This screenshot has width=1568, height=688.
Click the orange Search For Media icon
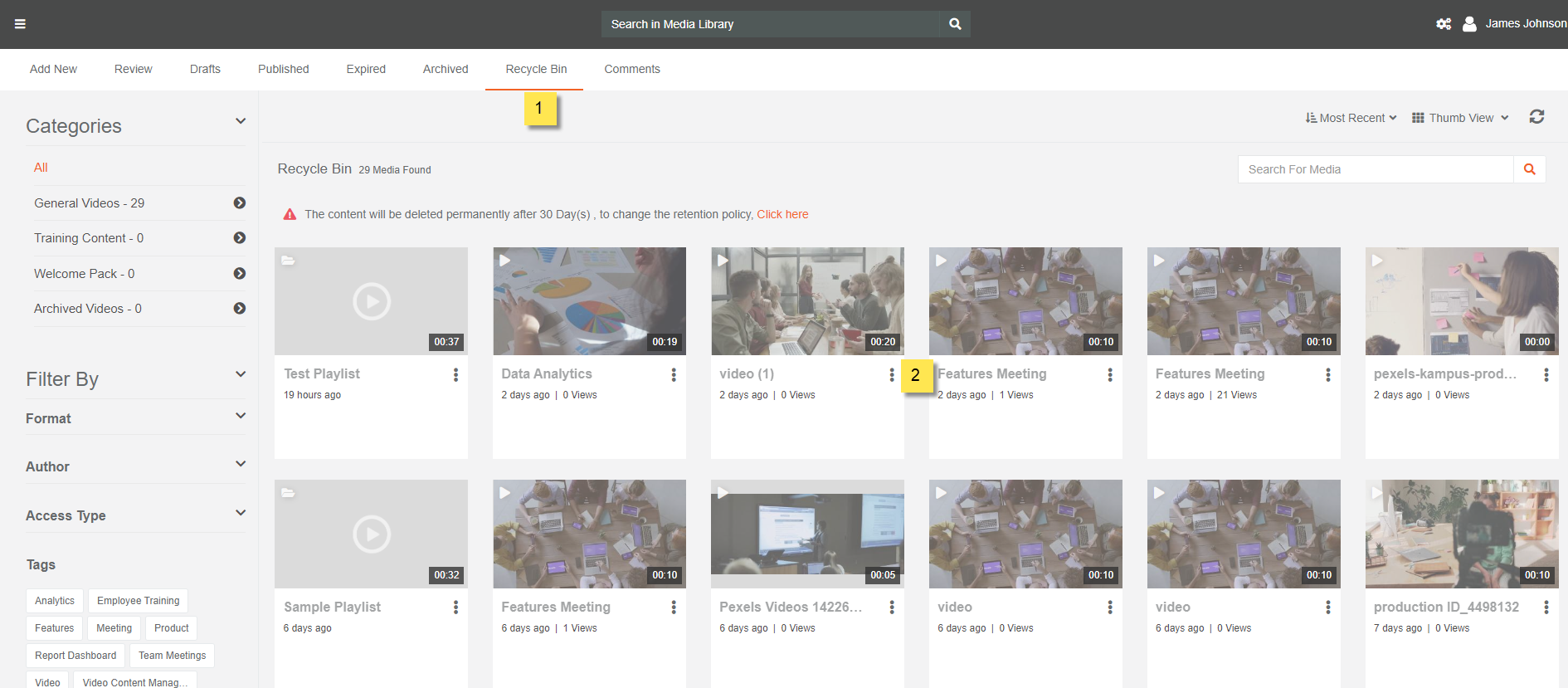click(x=1529, y=169)
